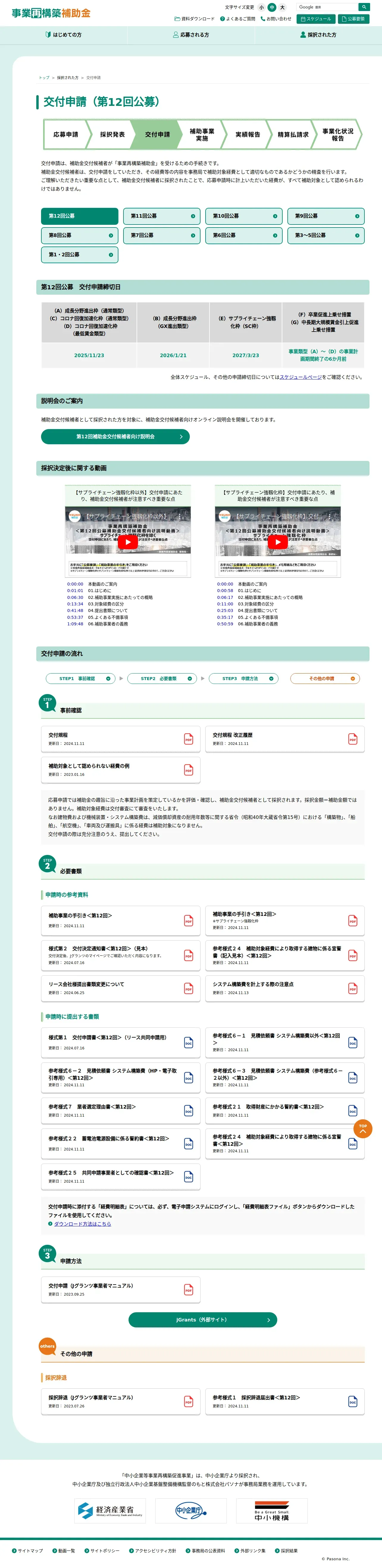Click the 中小機構 logo

pos(272,1510)
